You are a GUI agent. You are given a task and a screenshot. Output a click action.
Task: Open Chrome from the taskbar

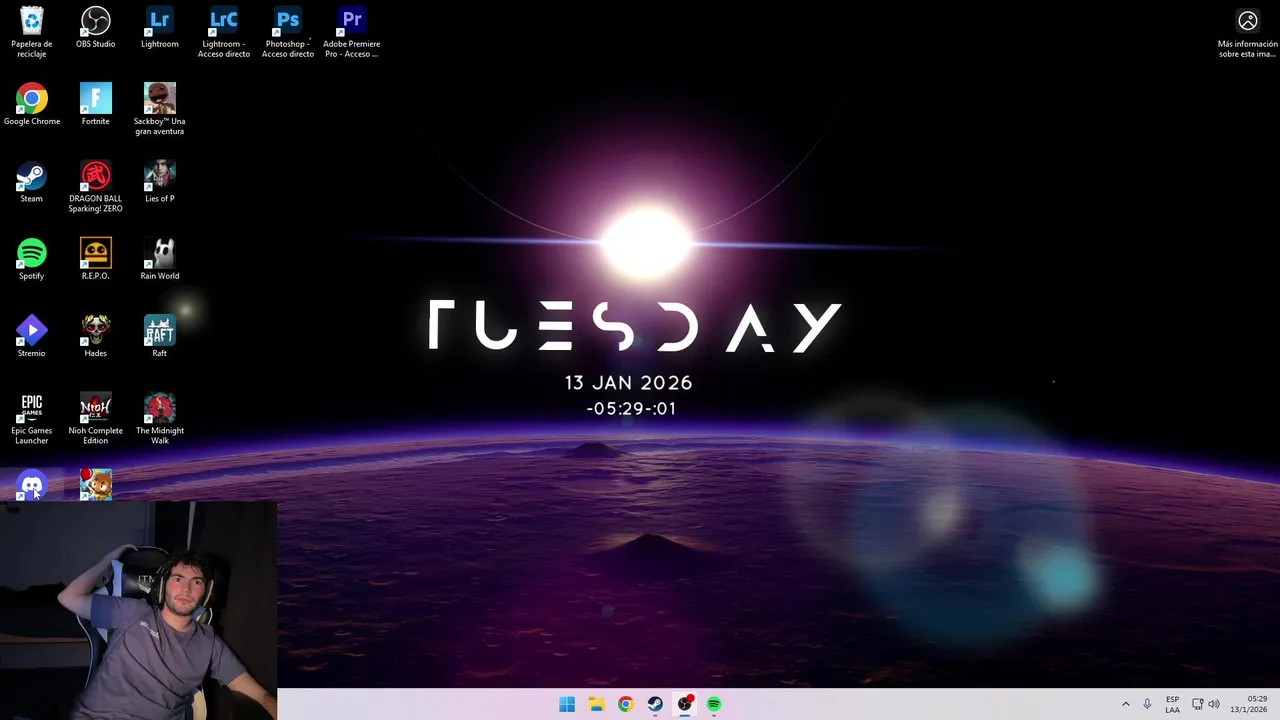[x=625, y=704]
